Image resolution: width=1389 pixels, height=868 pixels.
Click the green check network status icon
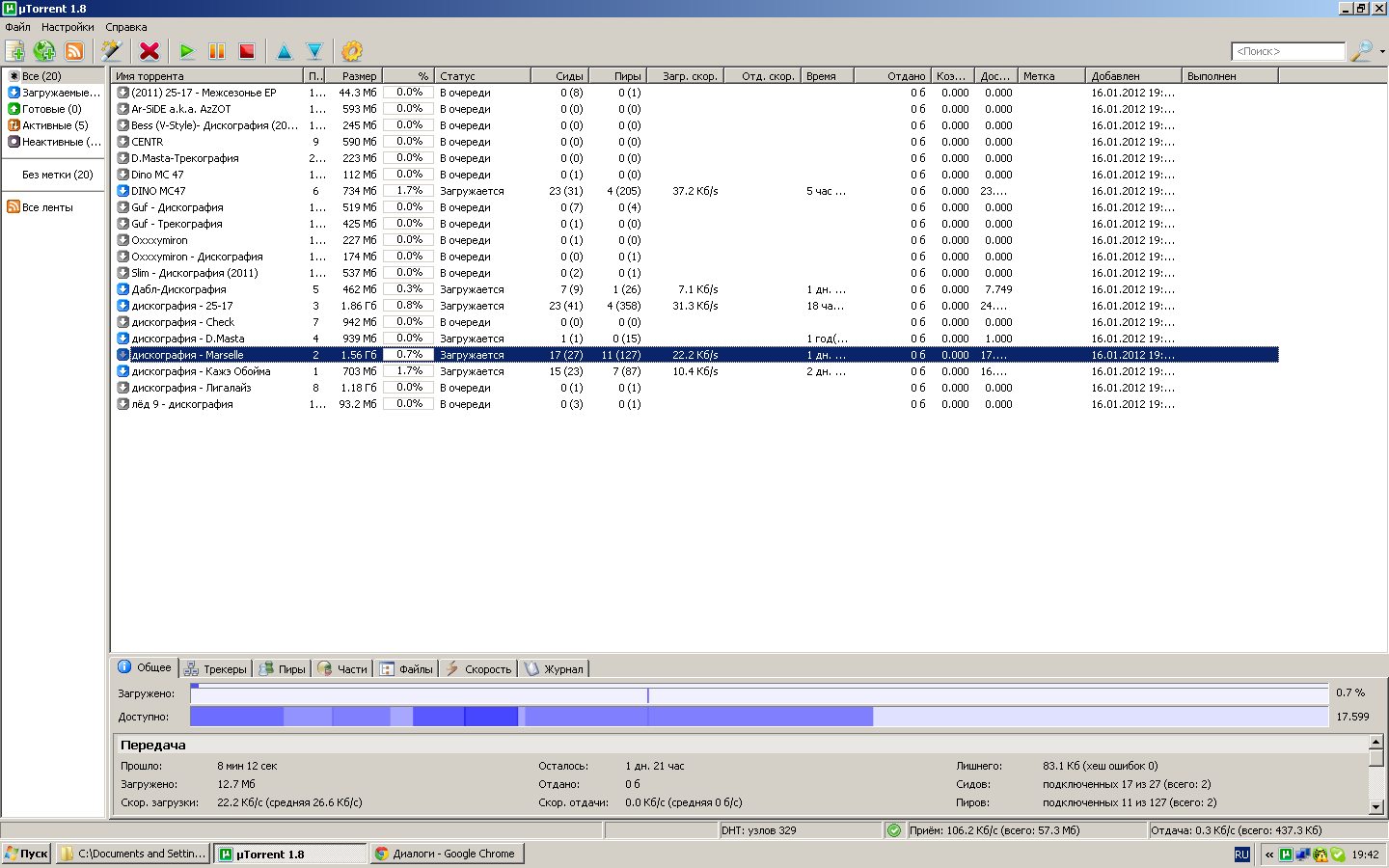point(894,830)
